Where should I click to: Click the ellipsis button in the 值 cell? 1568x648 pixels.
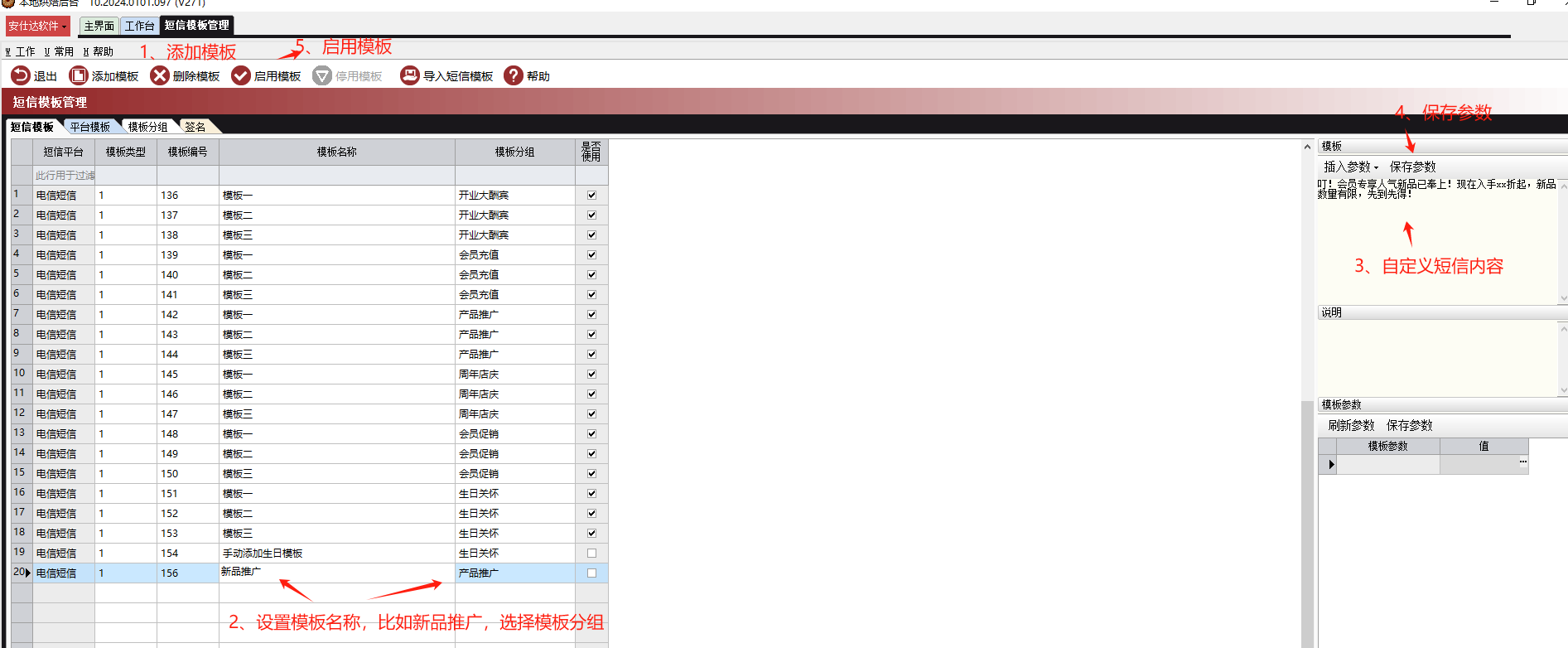1522,462
